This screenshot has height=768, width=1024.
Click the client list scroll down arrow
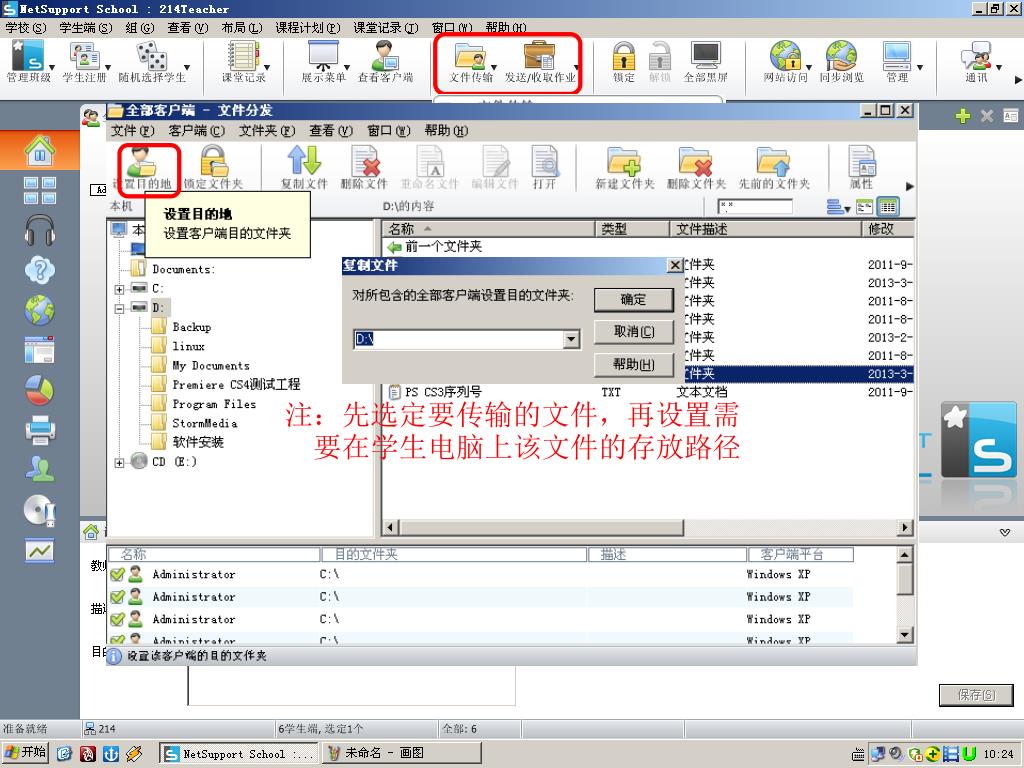click(x=904, y=633)
